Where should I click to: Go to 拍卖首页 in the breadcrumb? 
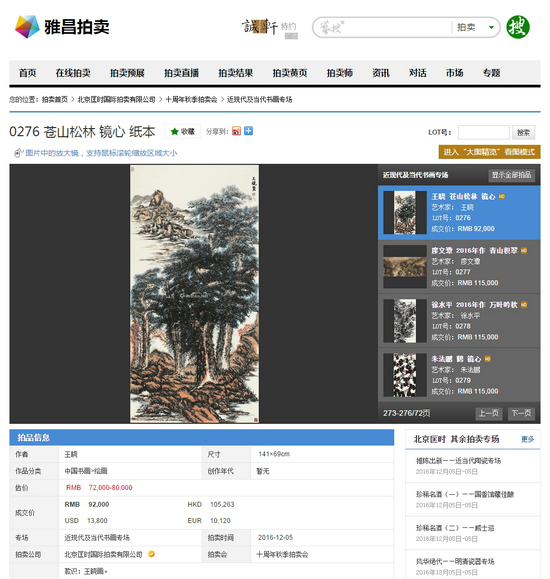[55, 99]
